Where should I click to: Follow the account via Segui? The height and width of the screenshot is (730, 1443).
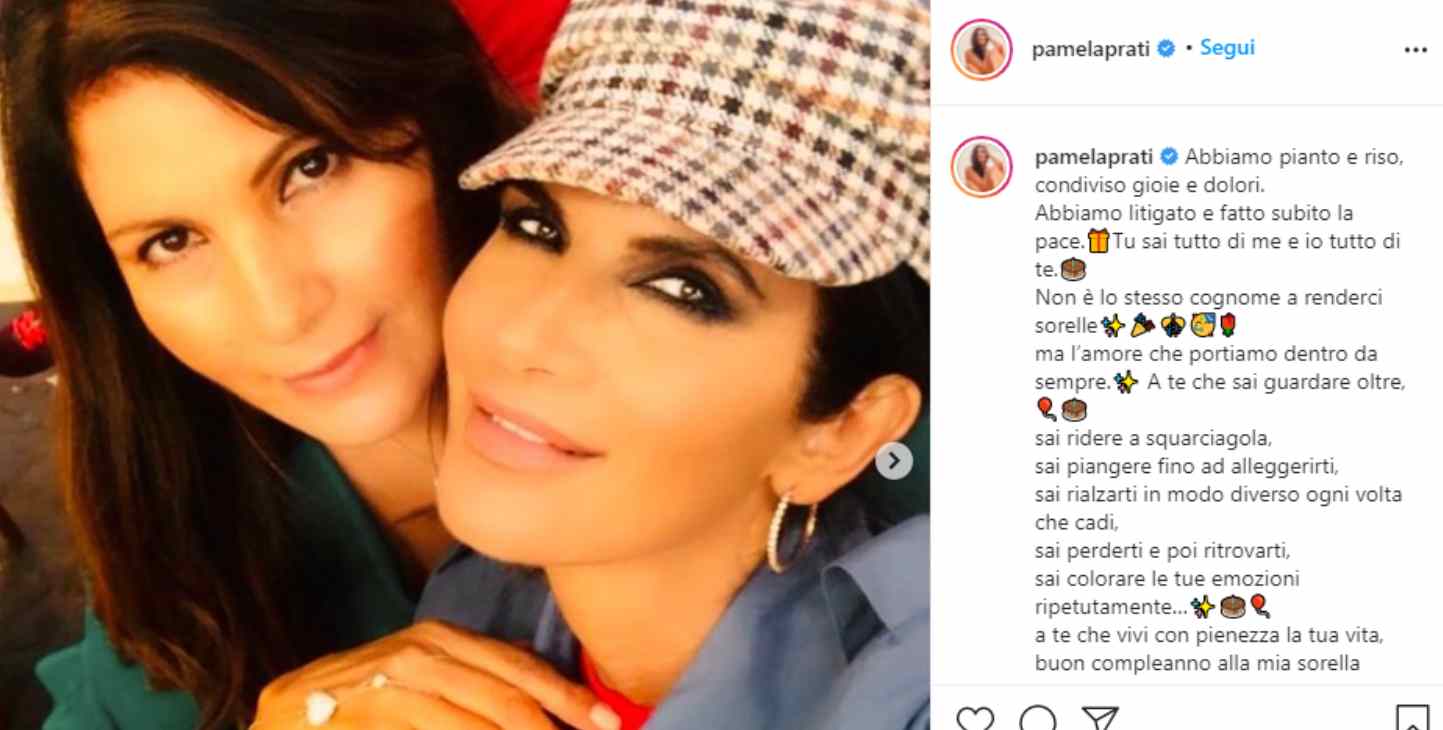[x=1227, y=47]
